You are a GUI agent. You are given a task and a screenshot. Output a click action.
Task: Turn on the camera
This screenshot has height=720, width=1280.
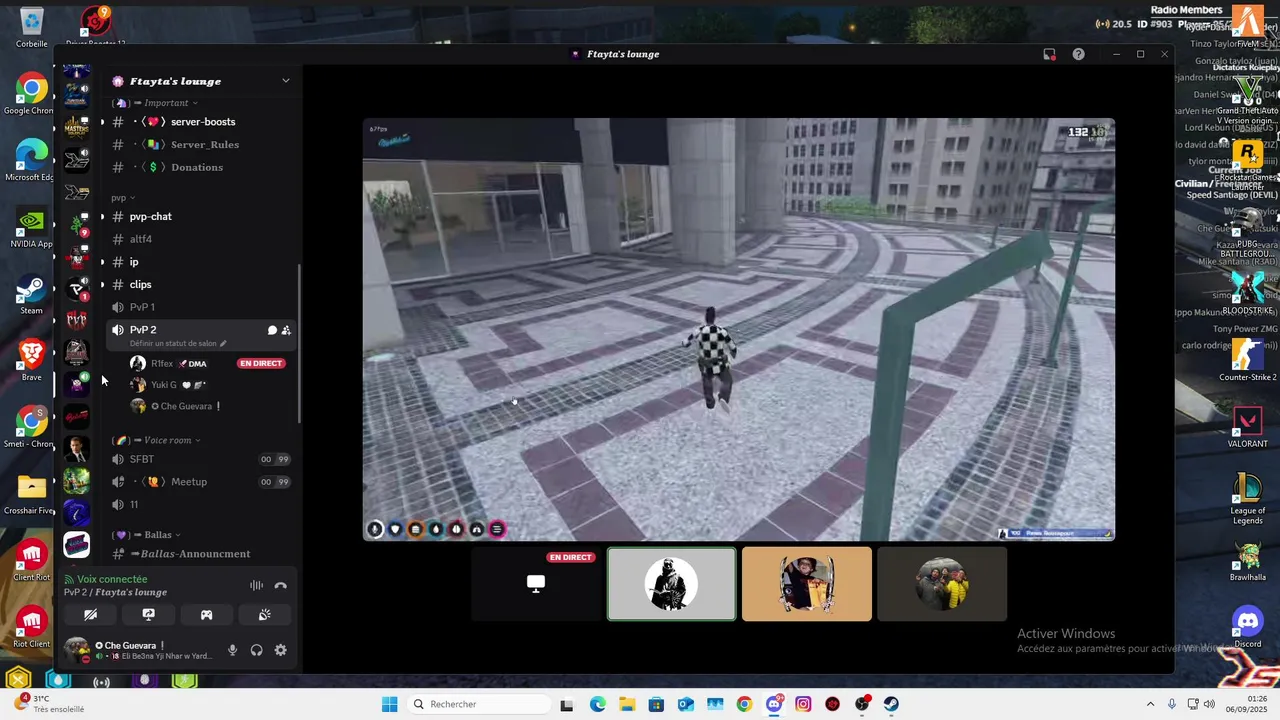coord(90,615)
